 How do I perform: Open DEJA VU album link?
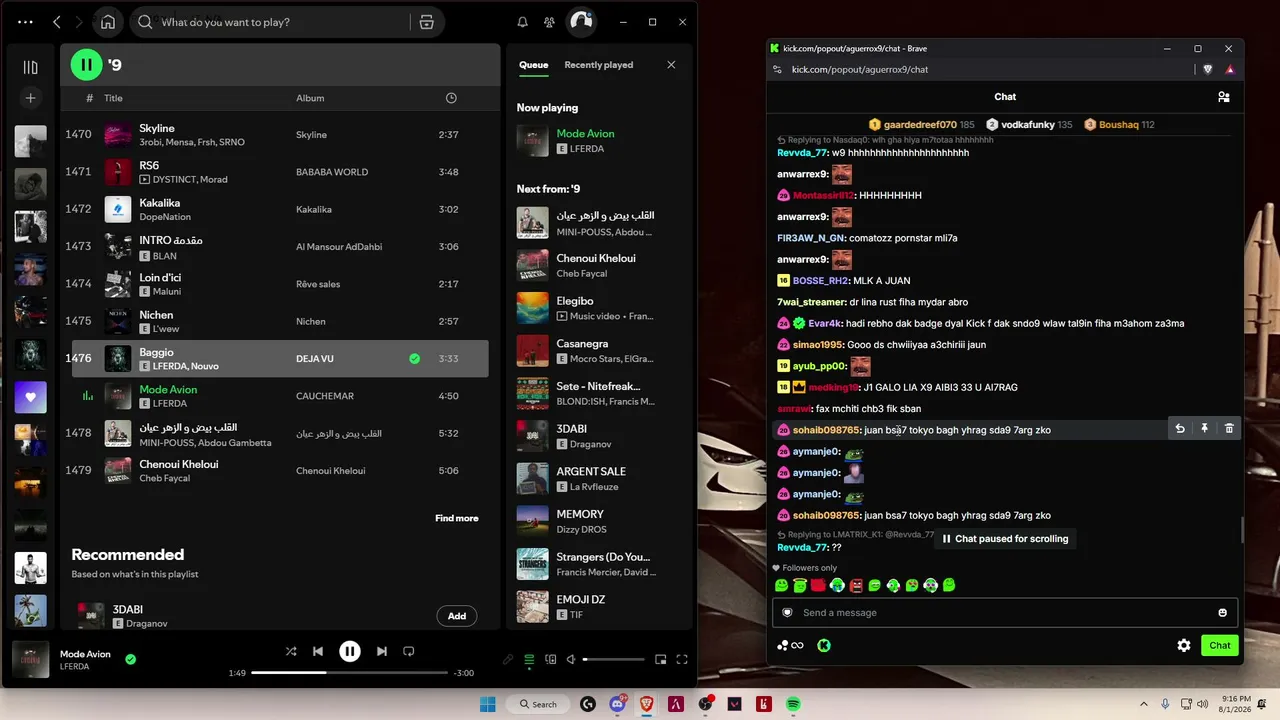315,358
